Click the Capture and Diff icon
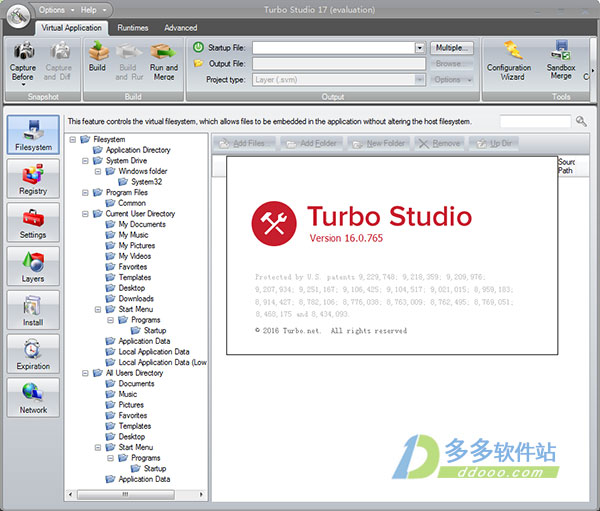The width and height of the screenshot is (600, 511). point(57,62)
